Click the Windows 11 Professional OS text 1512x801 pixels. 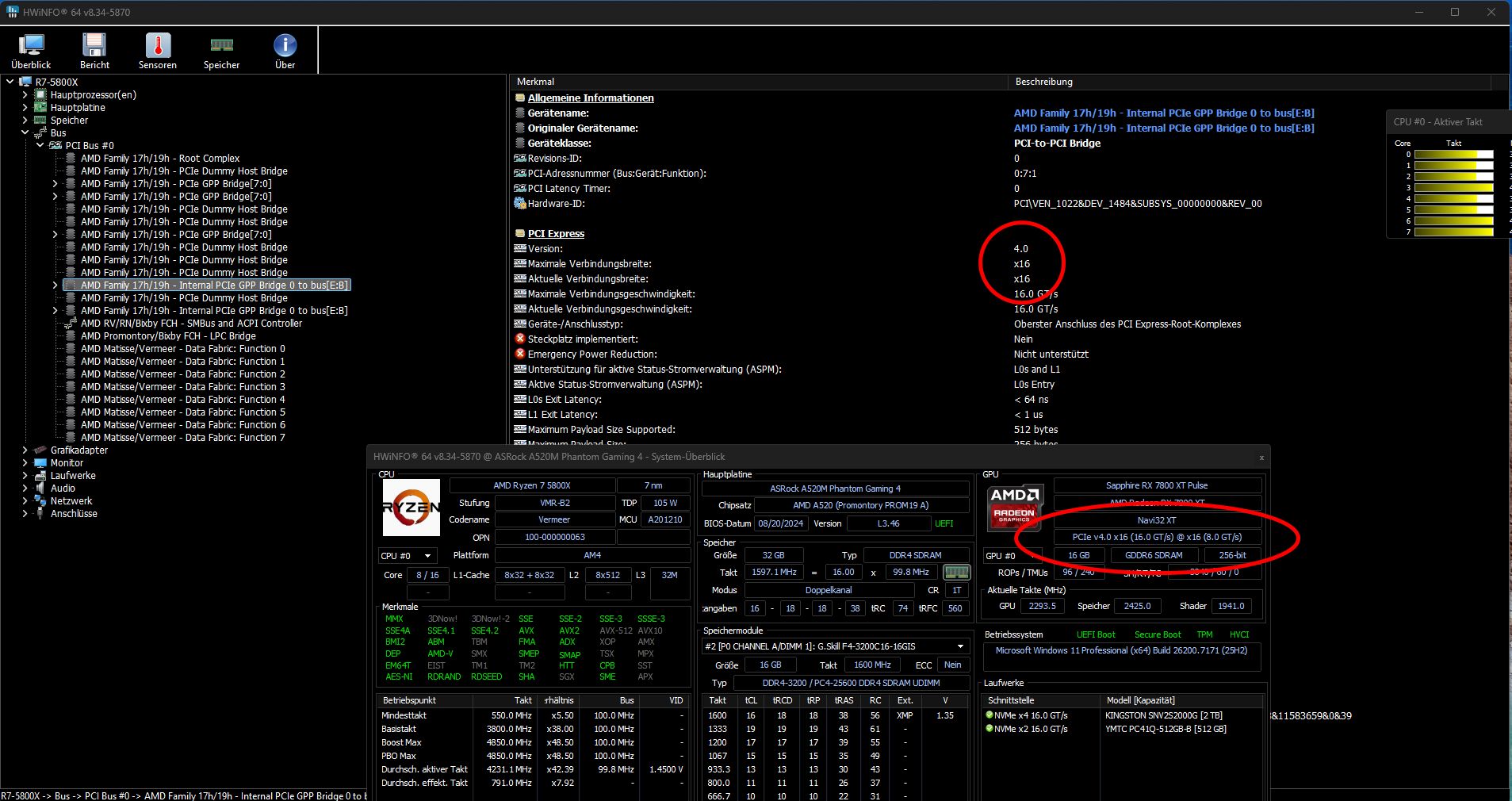(1121, 650)
